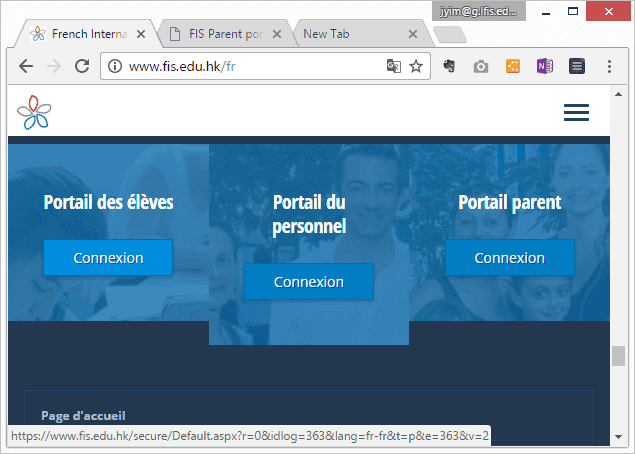Click the FIS school logo
The width and height of the screenshot is (635, 454).
33,112
